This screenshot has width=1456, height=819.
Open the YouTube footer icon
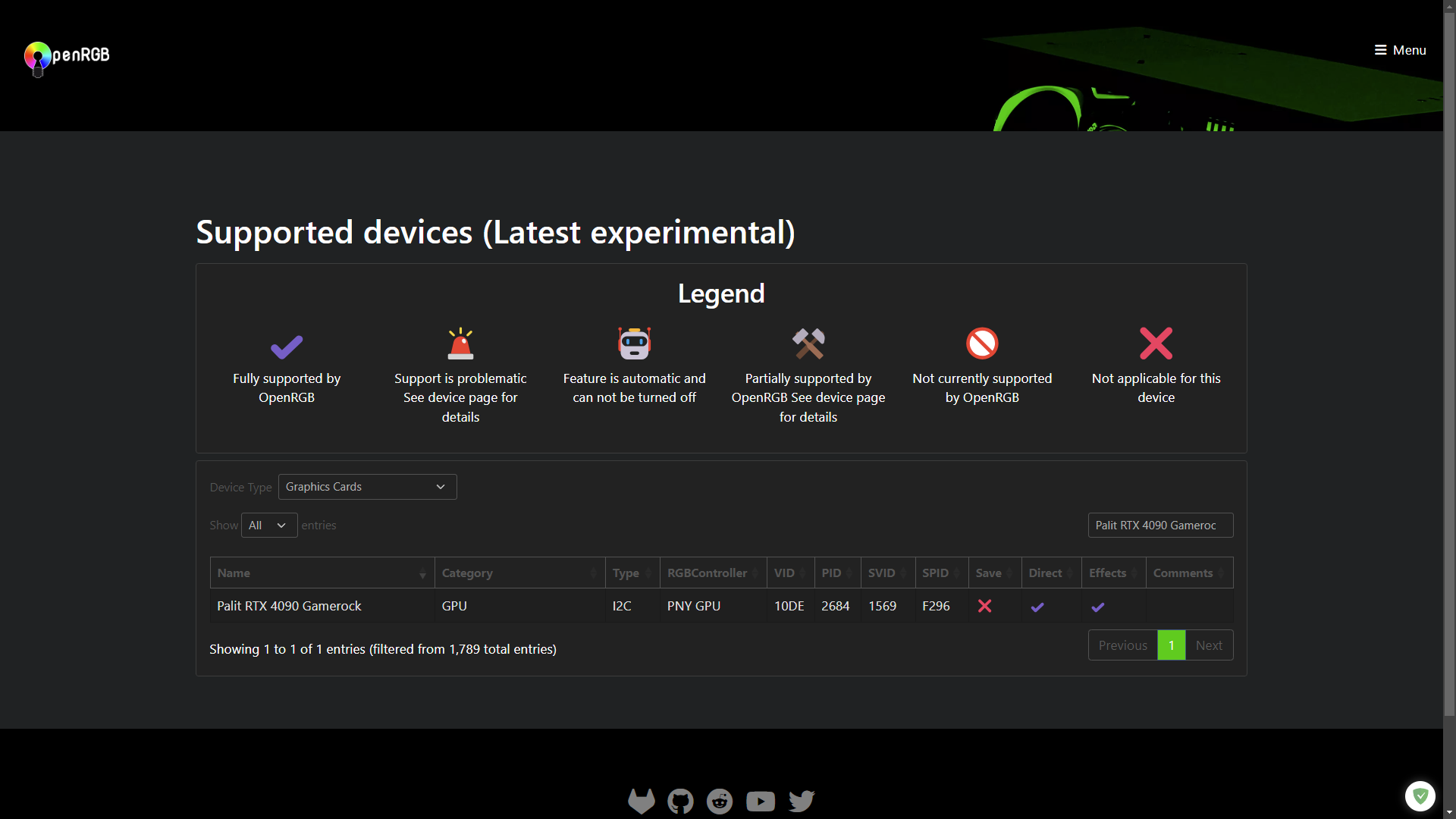pyautogui.click(x=761, y=801)
